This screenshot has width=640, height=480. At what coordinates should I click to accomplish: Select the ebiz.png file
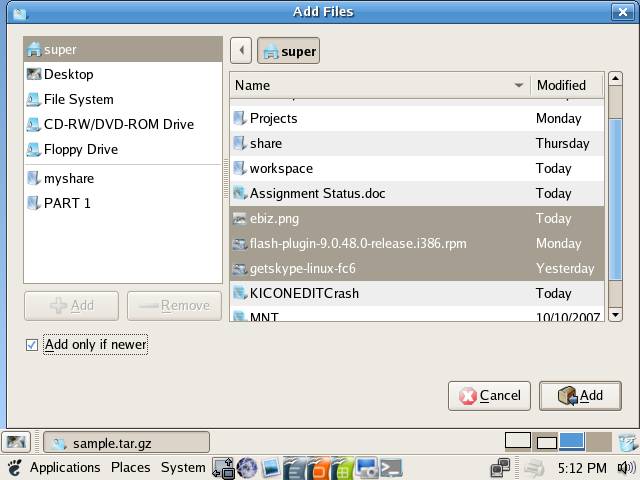tap(274, 218)
